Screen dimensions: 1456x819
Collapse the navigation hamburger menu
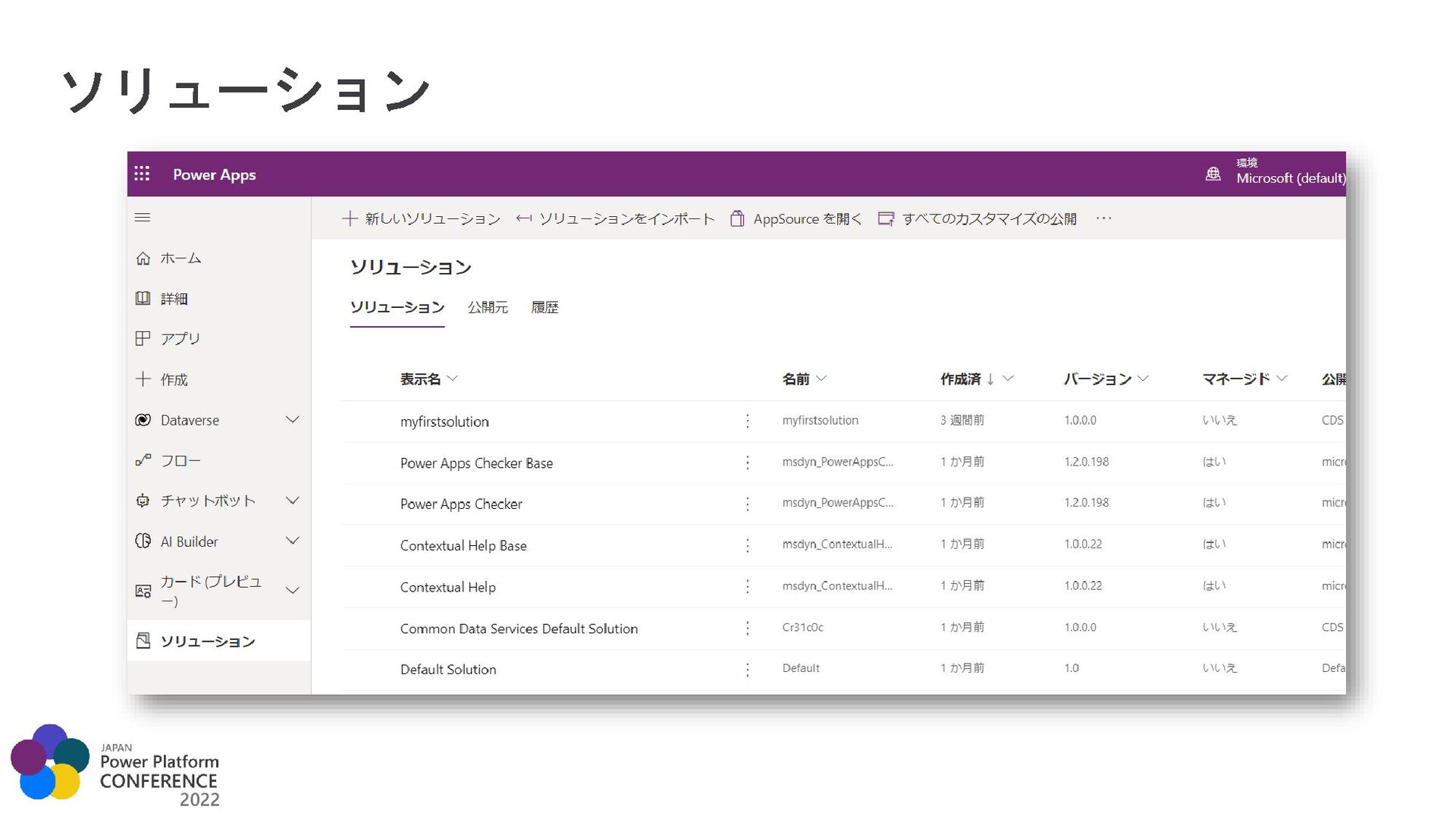click(x=142, y=218)
